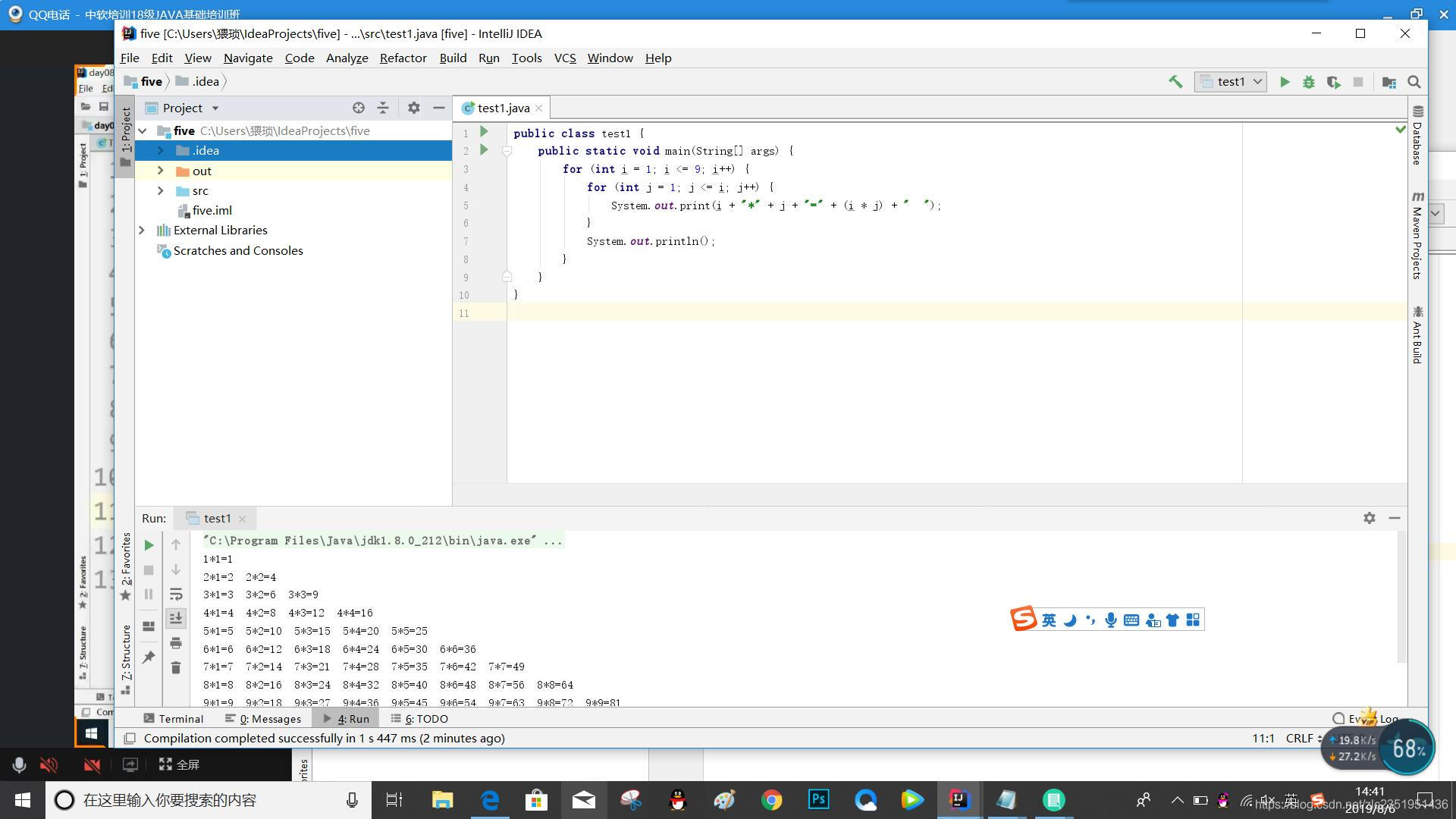Open the Terminal tool window
Screen dimensions: 1456x819
pos(174,718)
